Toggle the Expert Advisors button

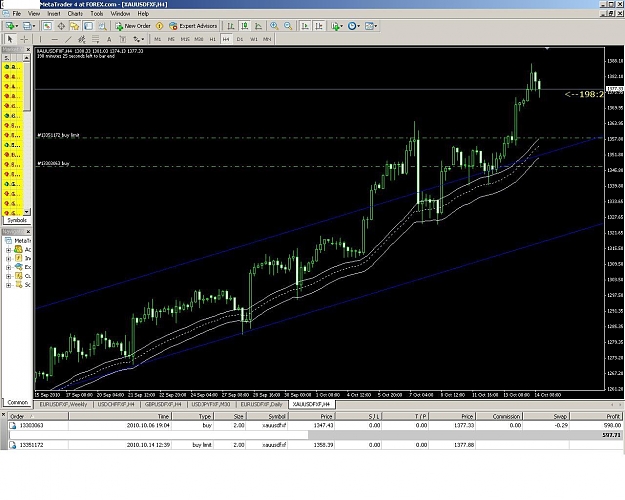click(193, 26)
